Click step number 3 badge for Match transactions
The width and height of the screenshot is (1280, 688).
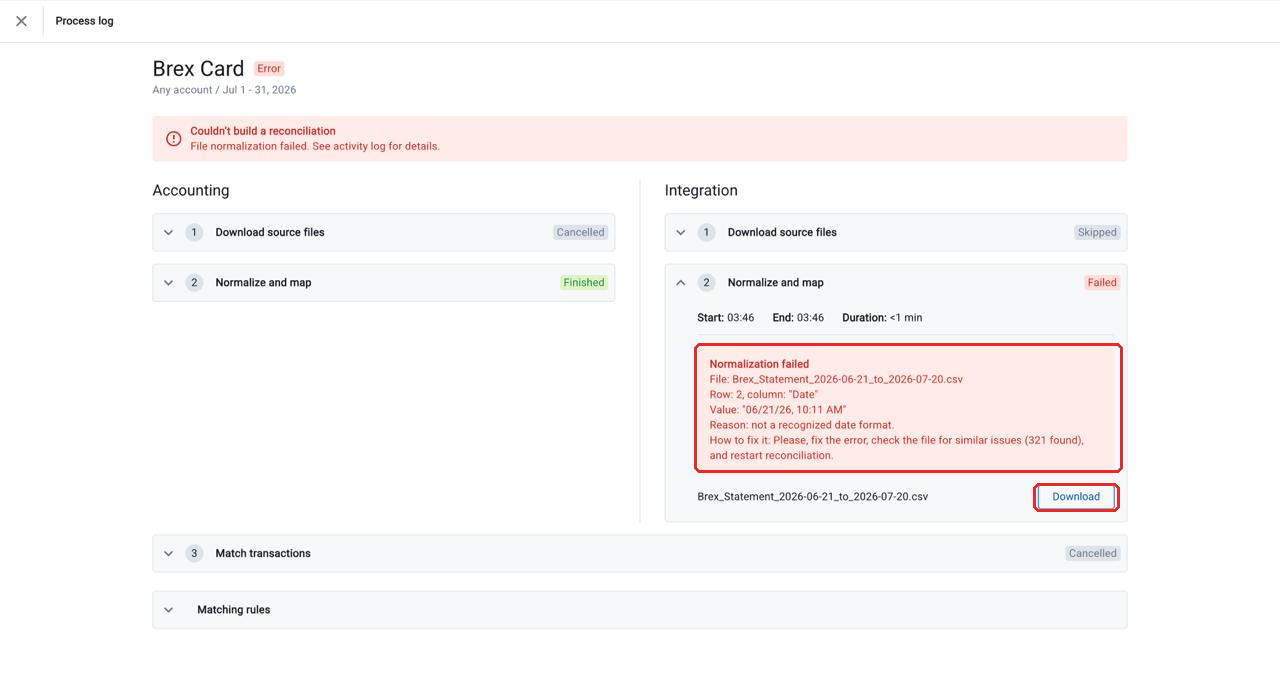pos(194,553)
